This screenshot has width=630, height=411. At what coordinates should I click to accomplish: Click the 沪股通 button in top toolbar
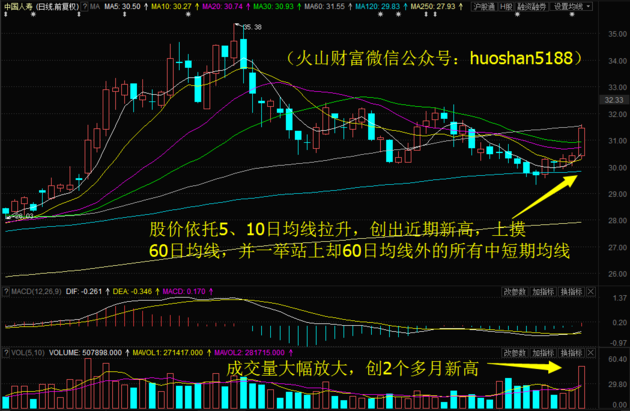click(x=485, y=6)
